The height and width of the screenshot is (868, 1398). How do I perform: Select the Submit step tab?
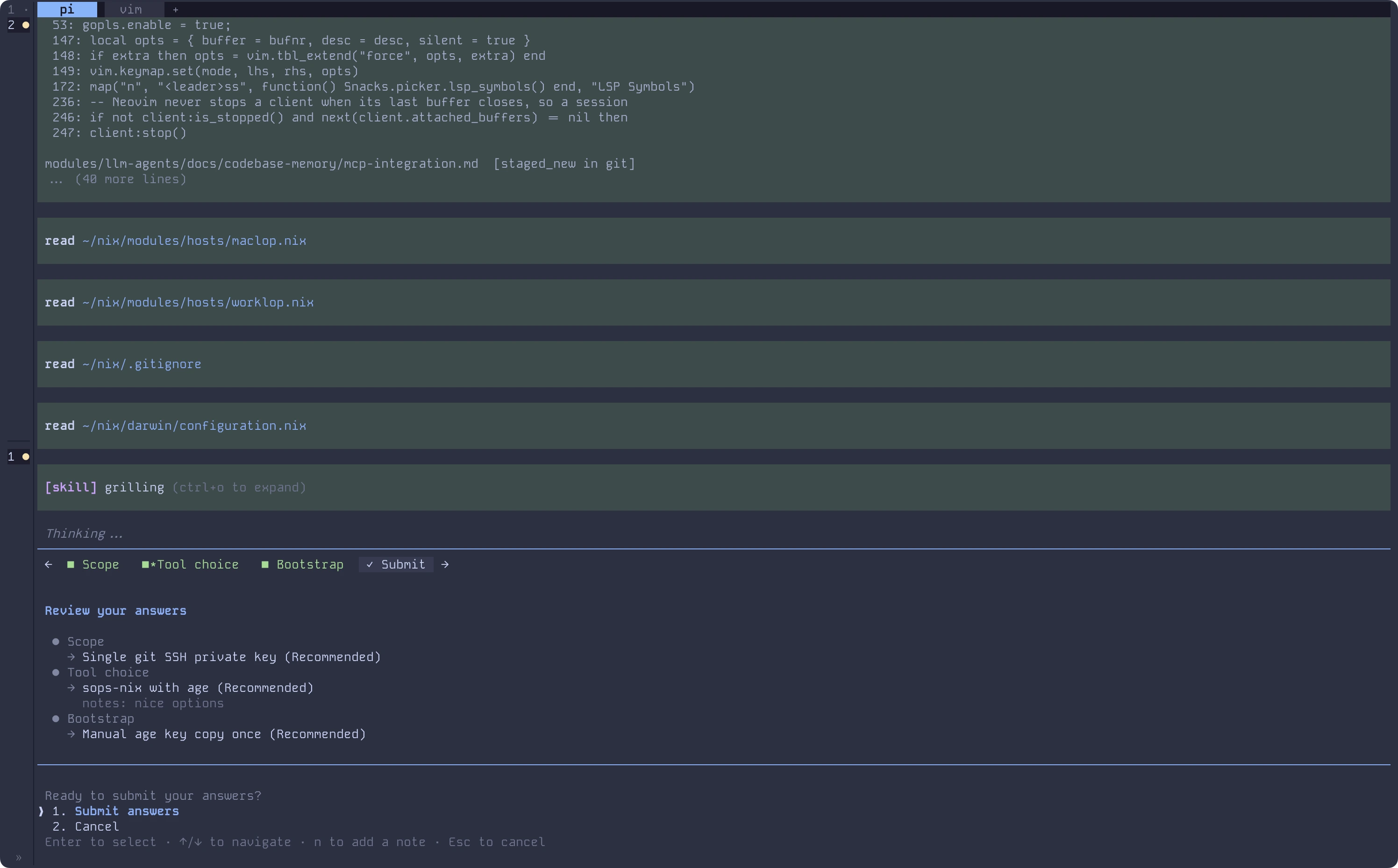pos(396,564)
